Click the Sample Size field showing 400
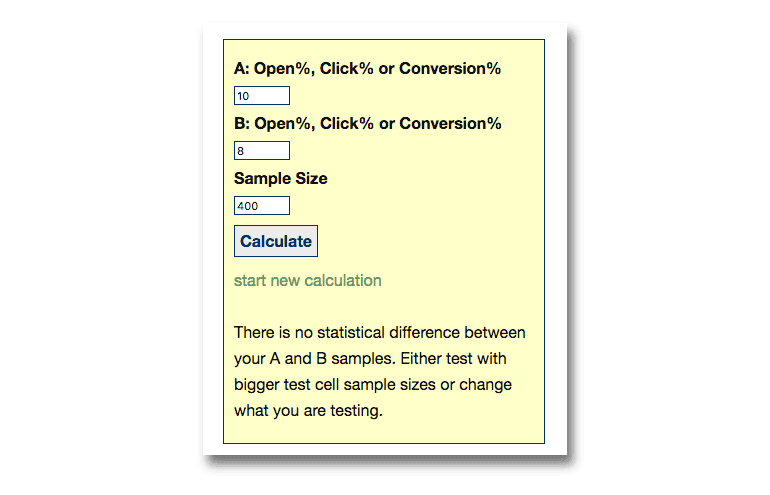 point(261,206)
